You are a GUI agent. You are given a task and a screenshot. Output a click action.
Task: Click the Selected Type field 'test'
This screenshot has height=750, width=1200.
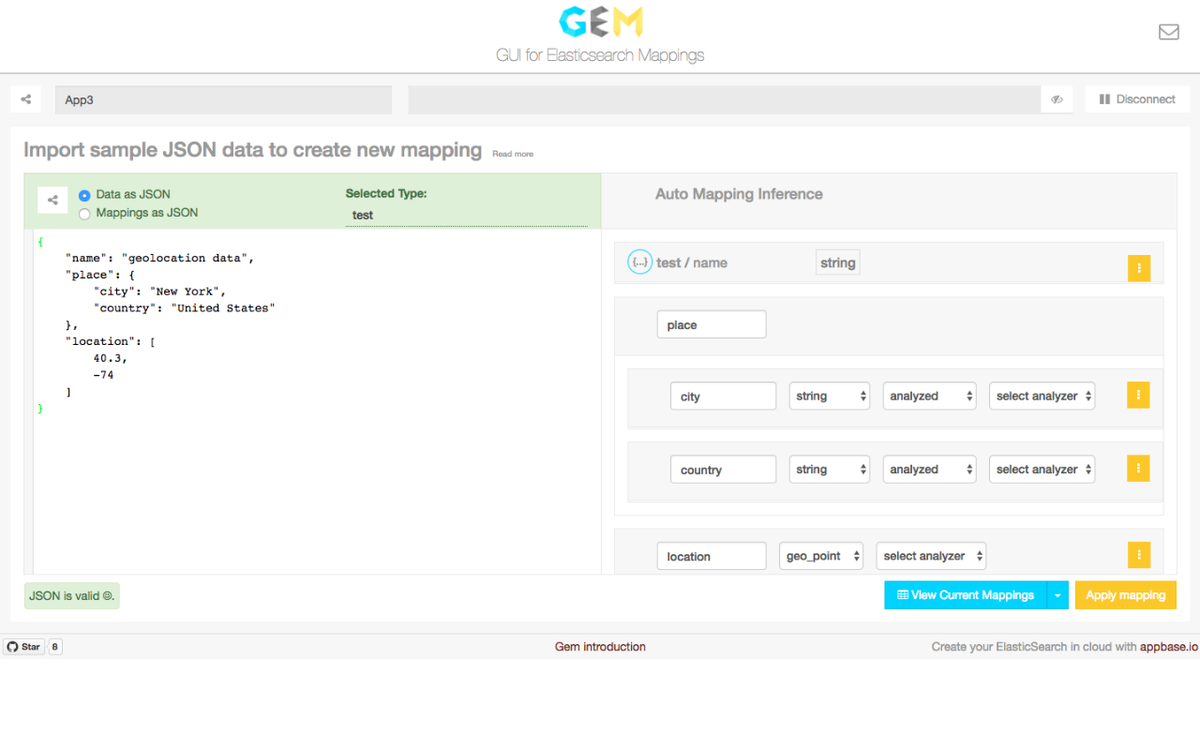tap(468, 215)
